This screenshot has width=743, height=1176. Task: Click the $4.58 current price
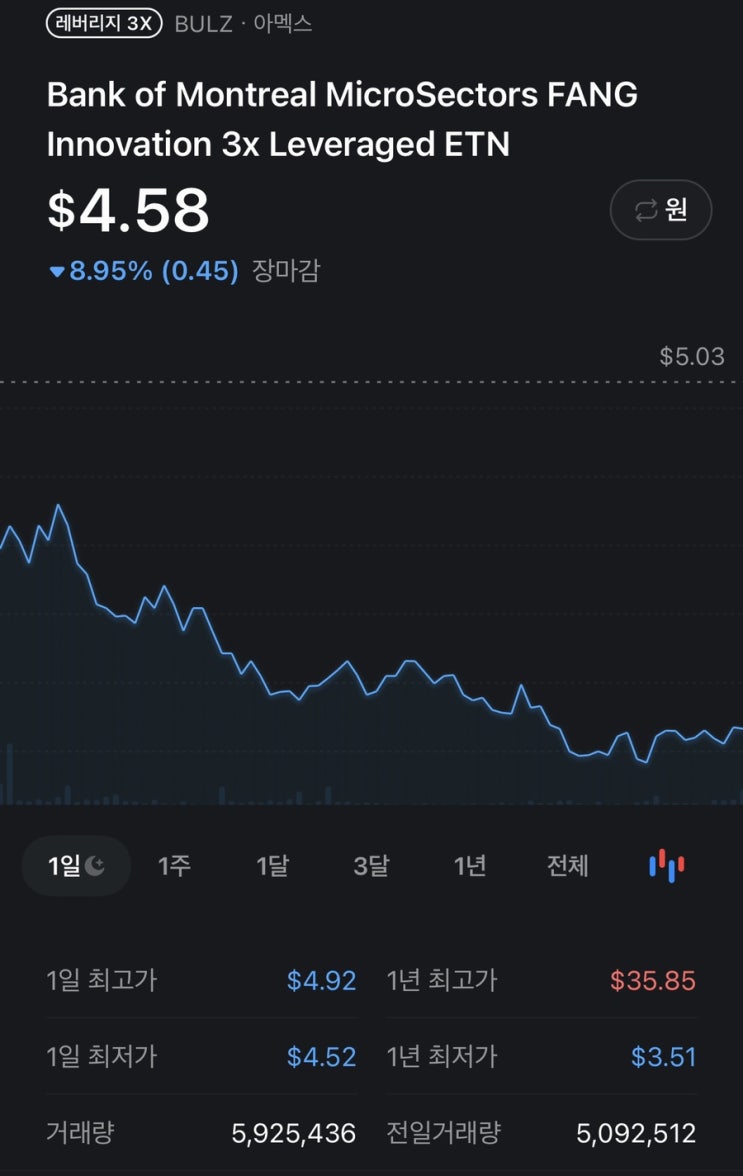(x=128, y=210)
